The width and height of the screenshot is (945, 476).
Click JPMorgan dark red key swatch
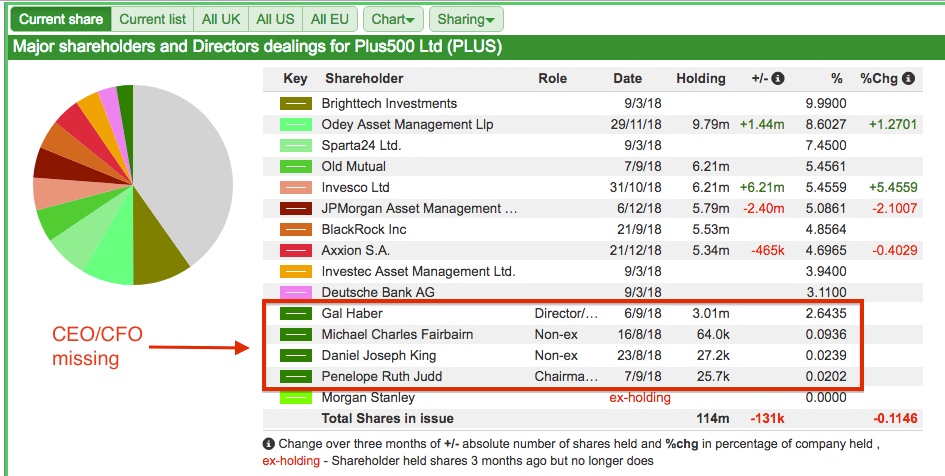(295, 209)
